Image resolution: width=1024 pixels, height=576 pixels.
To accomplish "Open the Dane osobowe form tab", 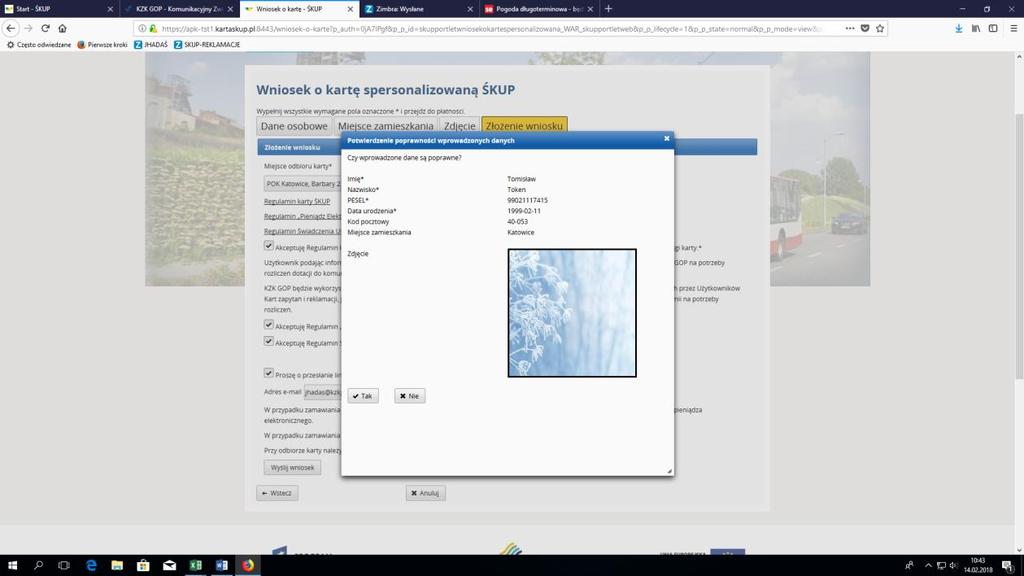I will pos(294,126).
